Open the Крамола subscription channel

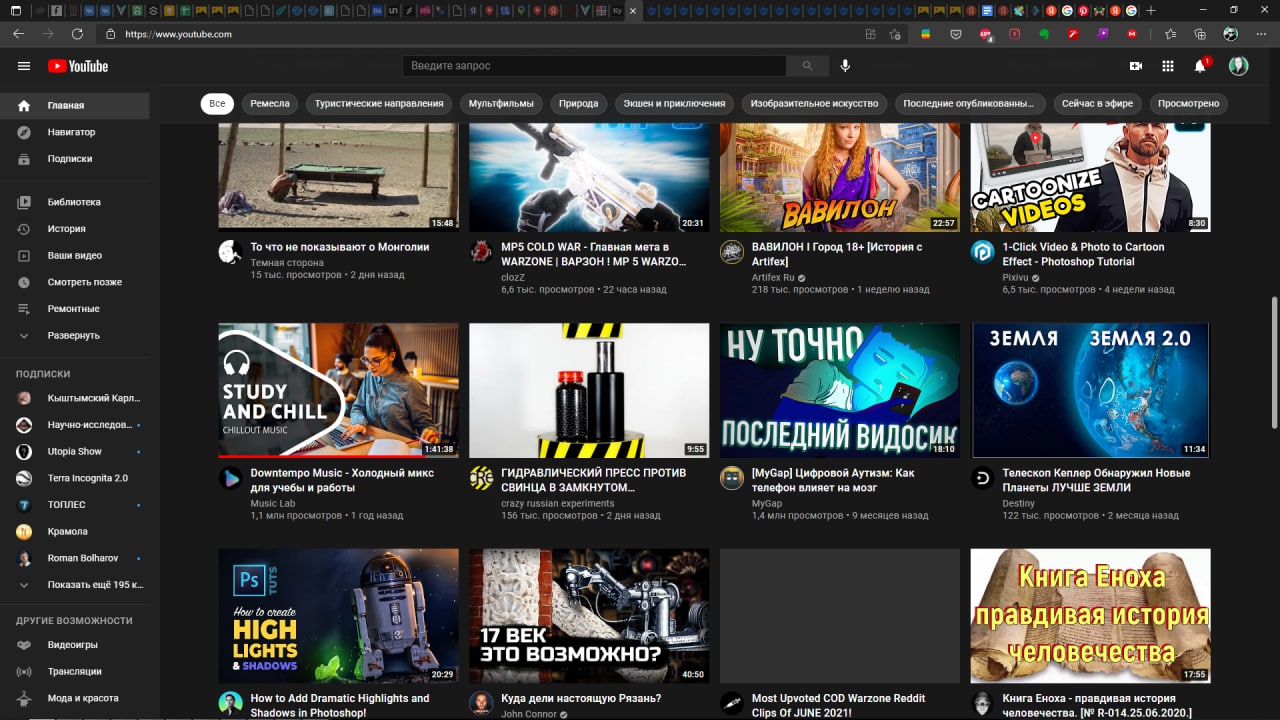click(x=75, y=531)
